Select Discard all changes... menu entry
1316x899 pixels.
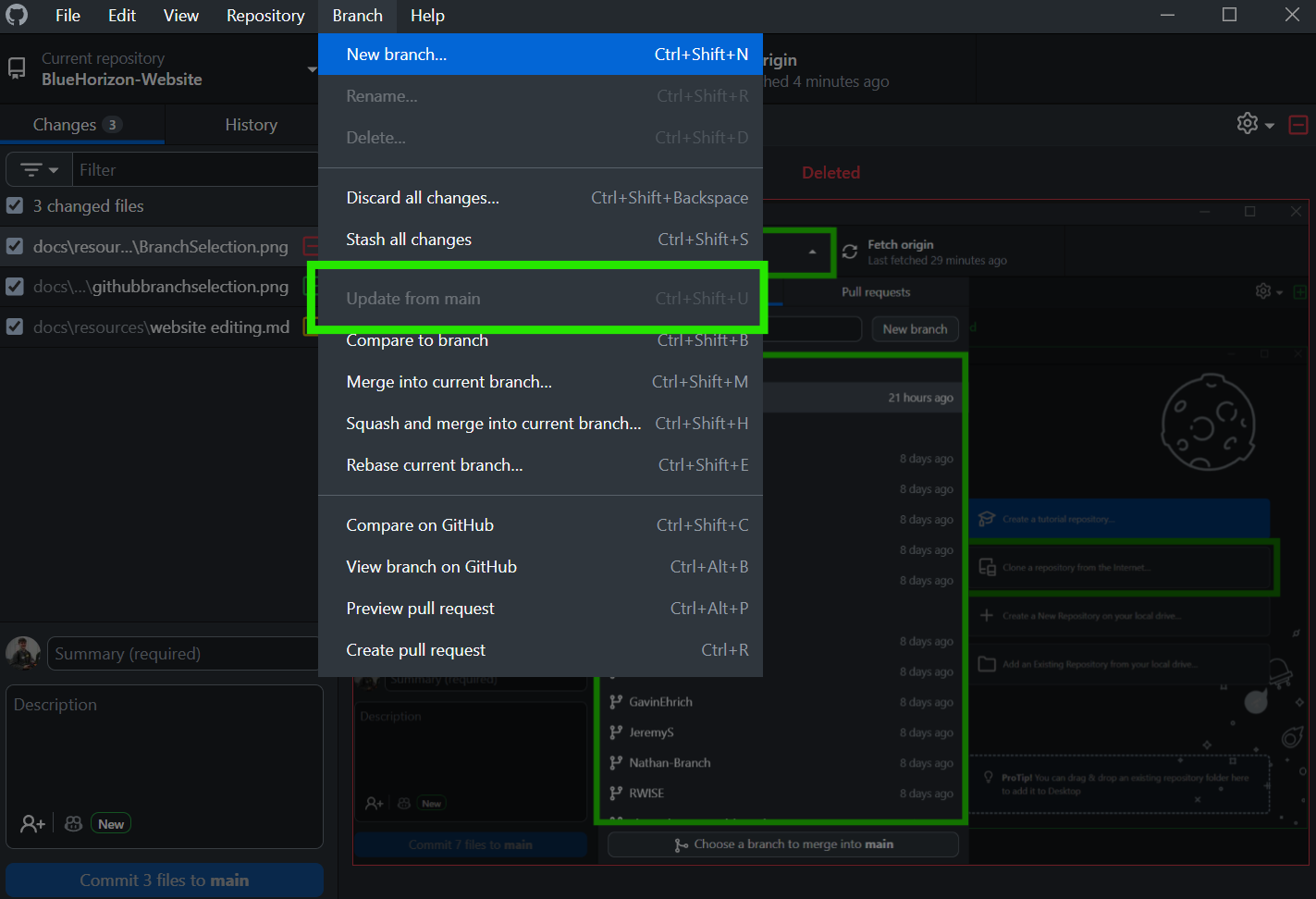[x=540, y=198]
